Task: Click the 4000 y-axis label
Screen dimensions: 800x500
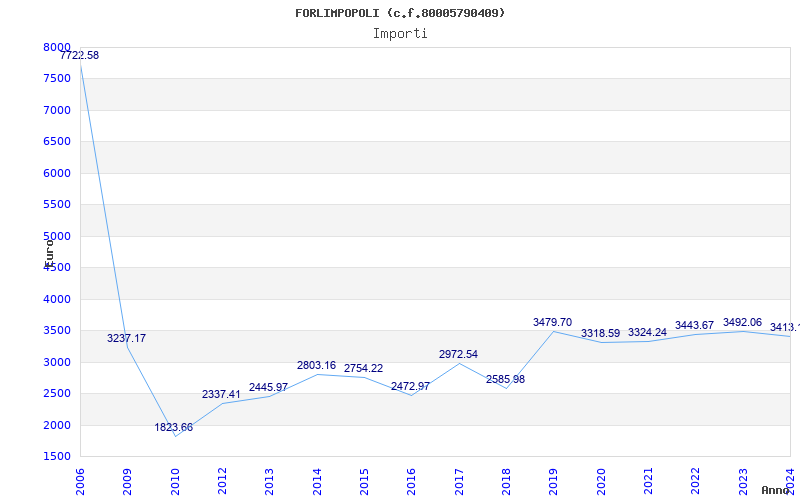Action: [57, 299]
